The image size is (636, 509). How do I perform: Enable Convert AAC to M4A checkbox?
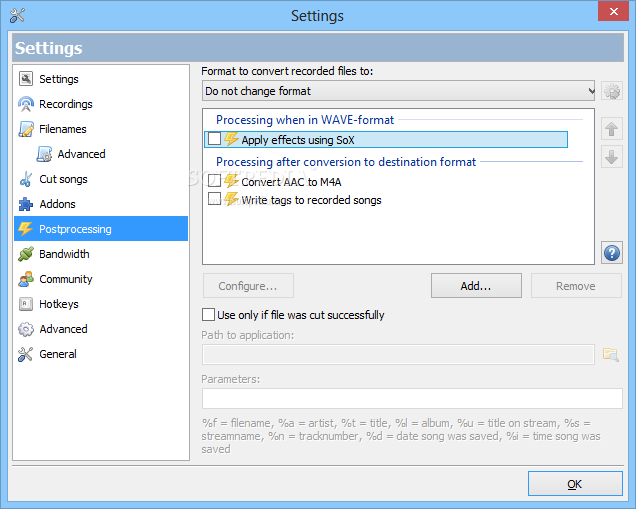pos(214,180)
